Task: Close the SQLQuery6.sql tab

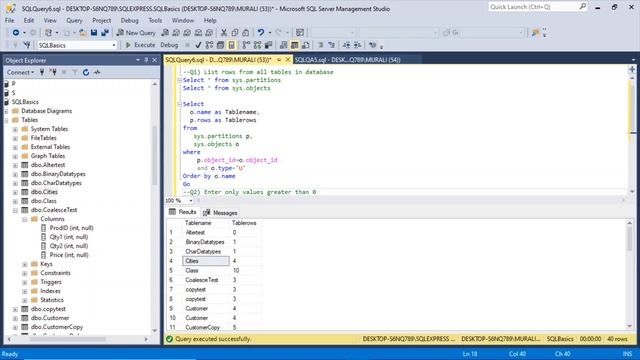Action: tap(287, 60)
